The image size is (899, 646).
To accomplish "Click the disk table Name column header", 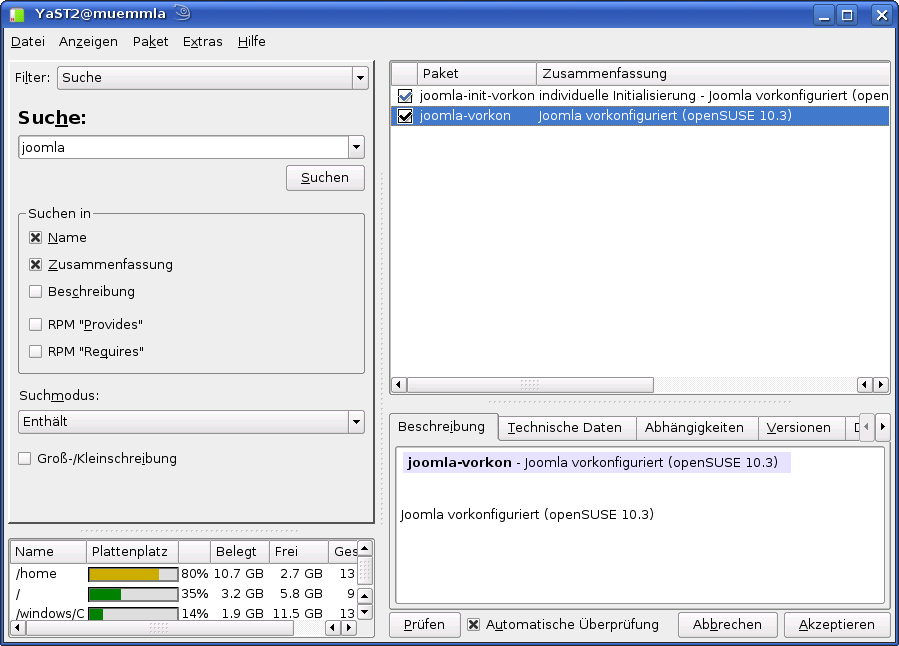I will point(48,551).
